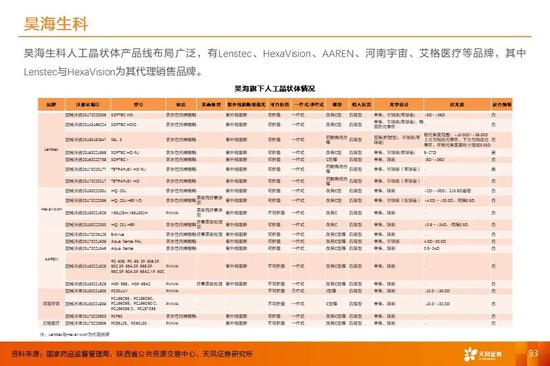Click the 天风证券 logo in footer

(x=483, y=354)
